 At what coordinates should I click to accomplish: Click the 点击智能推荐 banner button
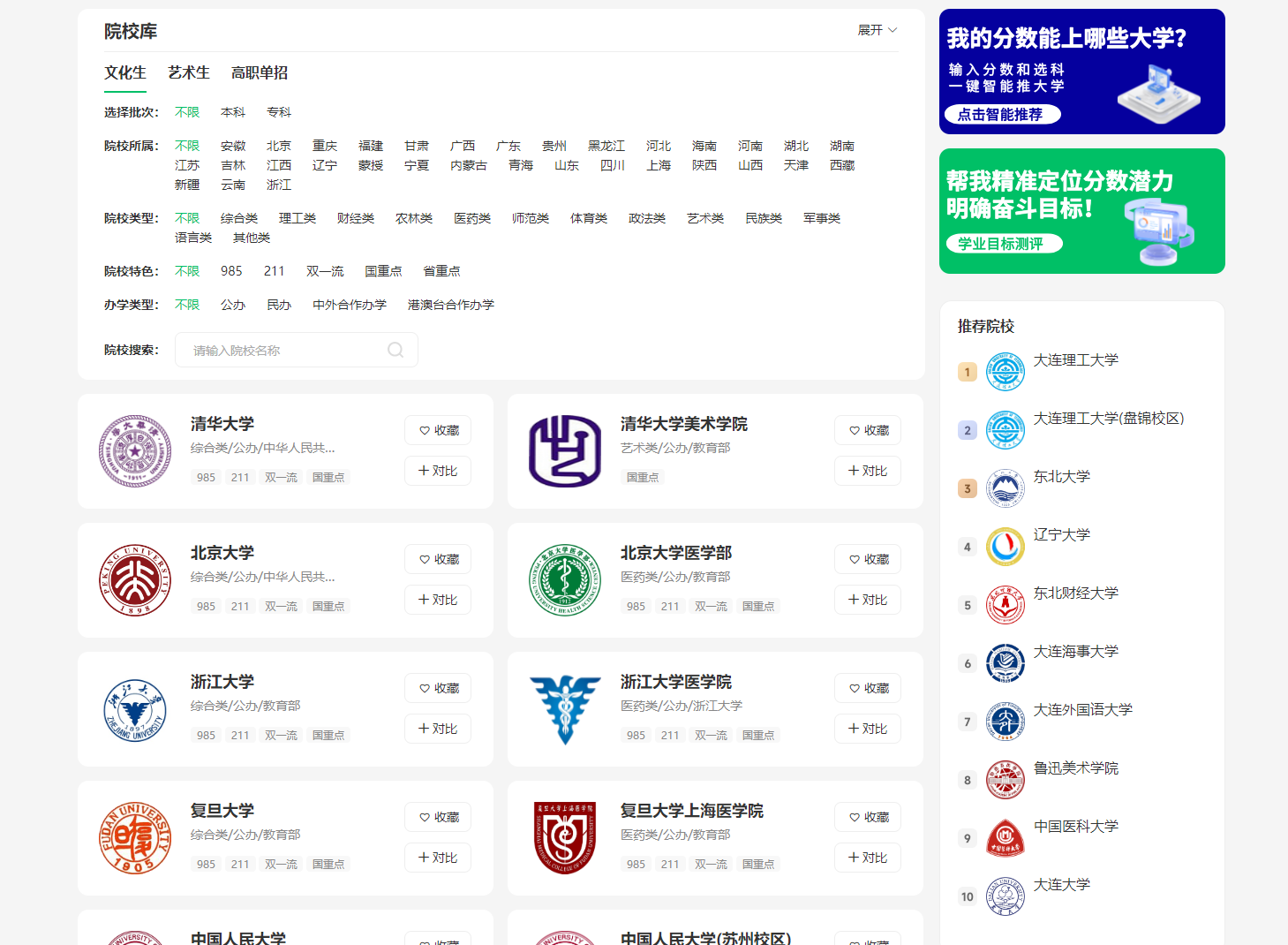(1002, 114)
